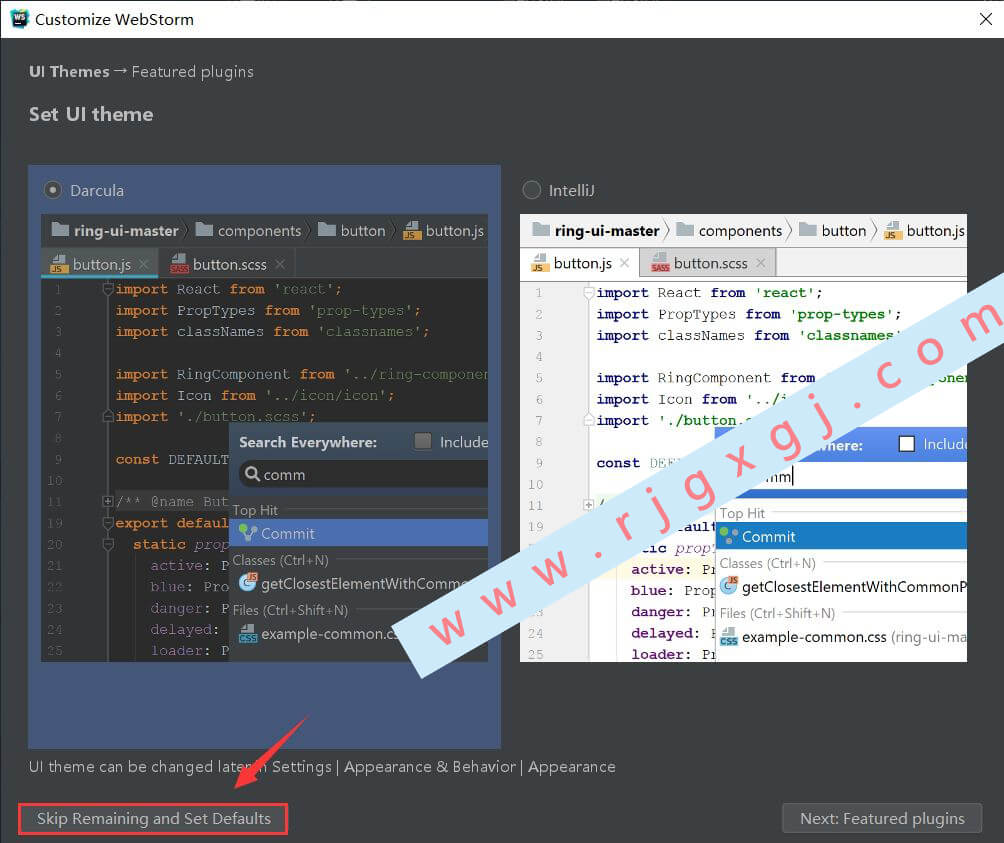Close button.js tab in Darcula preview

click(144, 264)
